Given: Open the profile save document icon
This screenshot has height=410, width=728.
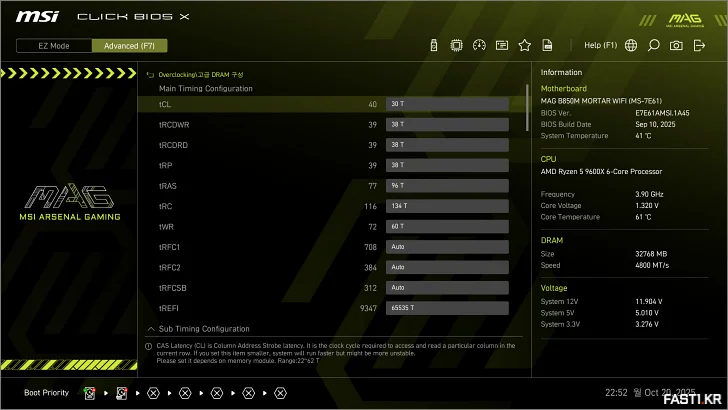Looking at the screenshot, I should click(547, 46).
